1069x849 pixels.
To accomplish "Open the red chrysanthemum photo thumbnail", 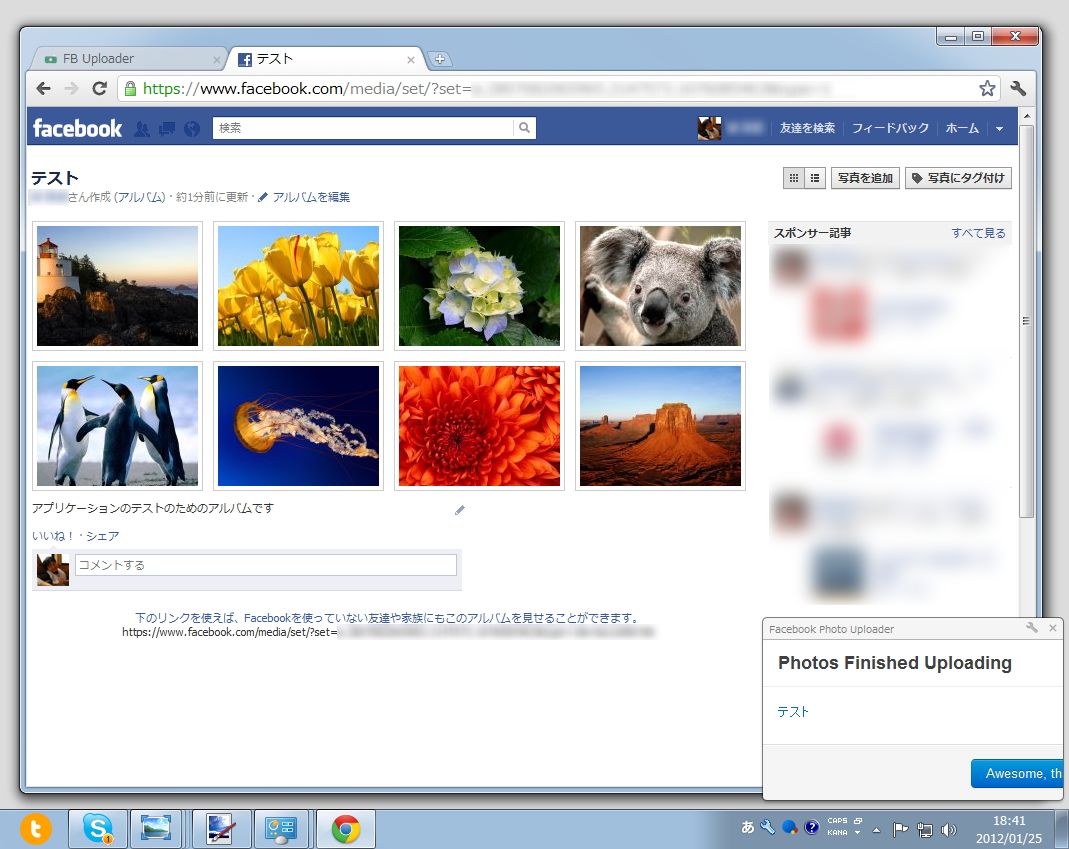I will coord(479,426).
